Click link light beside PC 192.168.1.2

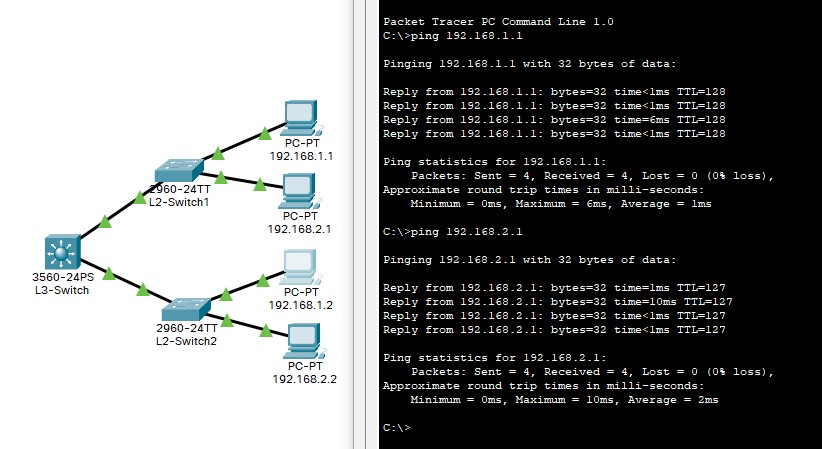(263, 281)
